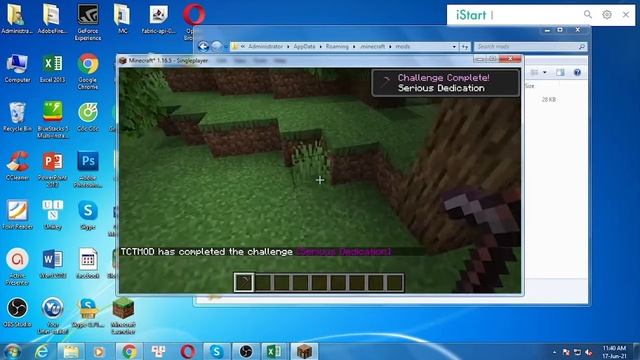640x360 pixels.
Task: Open the volume control in system tray
Action: (x=588, y=352)
